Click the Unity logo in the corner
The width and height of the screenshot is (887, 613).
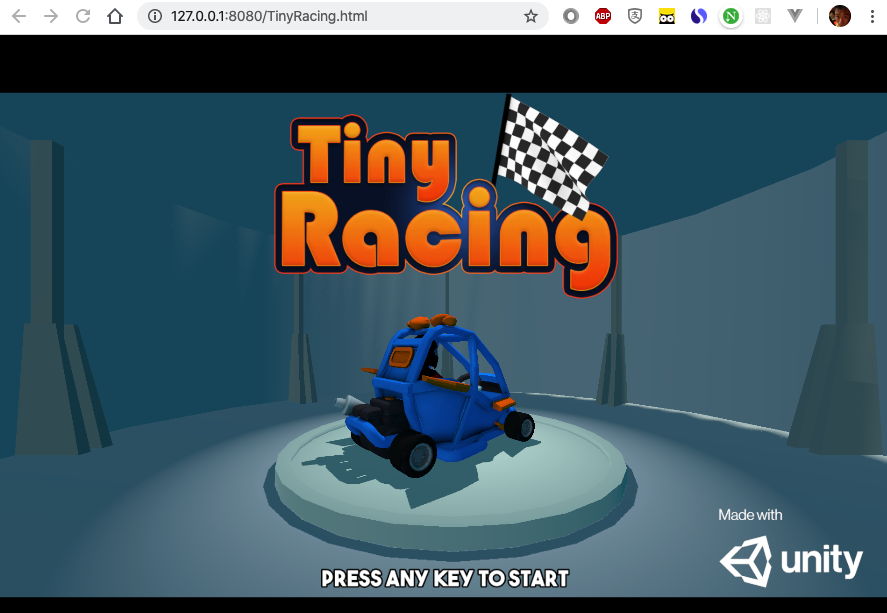click(790, 560)
